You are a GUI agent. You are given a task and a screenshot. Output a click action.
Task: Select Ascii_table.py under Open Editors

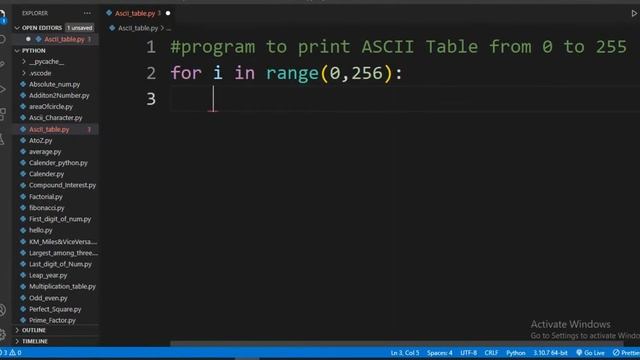tap(64, 39)
